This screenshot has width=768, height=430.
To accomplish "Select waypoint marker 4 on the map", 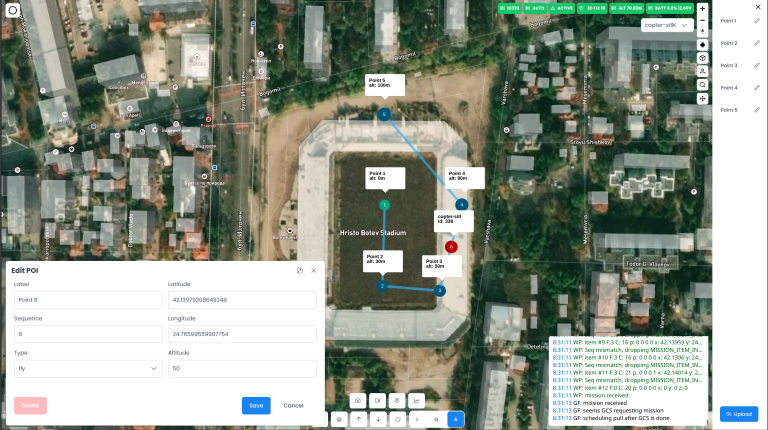I will click(x=461, y=205).
